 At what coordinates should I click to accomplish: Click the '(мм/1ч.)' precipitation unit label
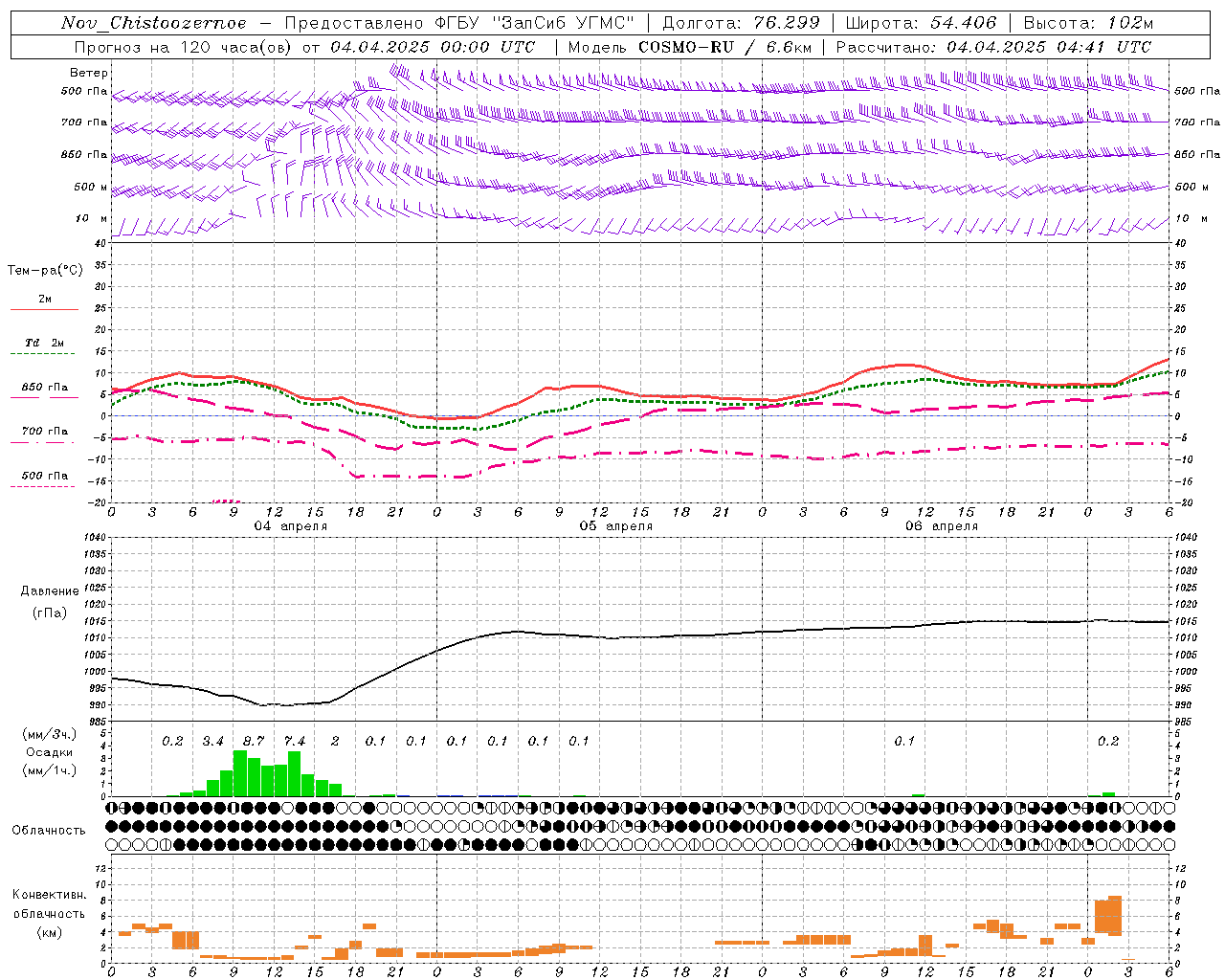tap(49, 770)
